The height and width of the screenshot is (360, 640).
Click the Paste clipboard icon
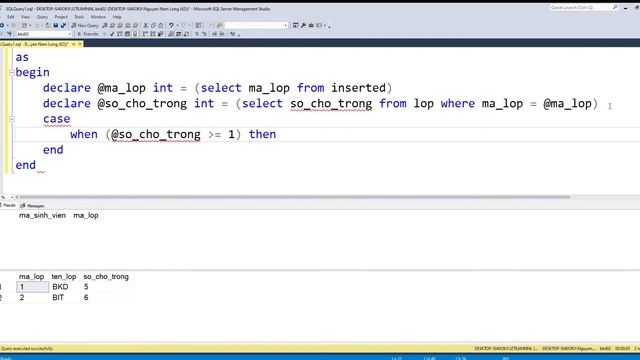(161, 25)
